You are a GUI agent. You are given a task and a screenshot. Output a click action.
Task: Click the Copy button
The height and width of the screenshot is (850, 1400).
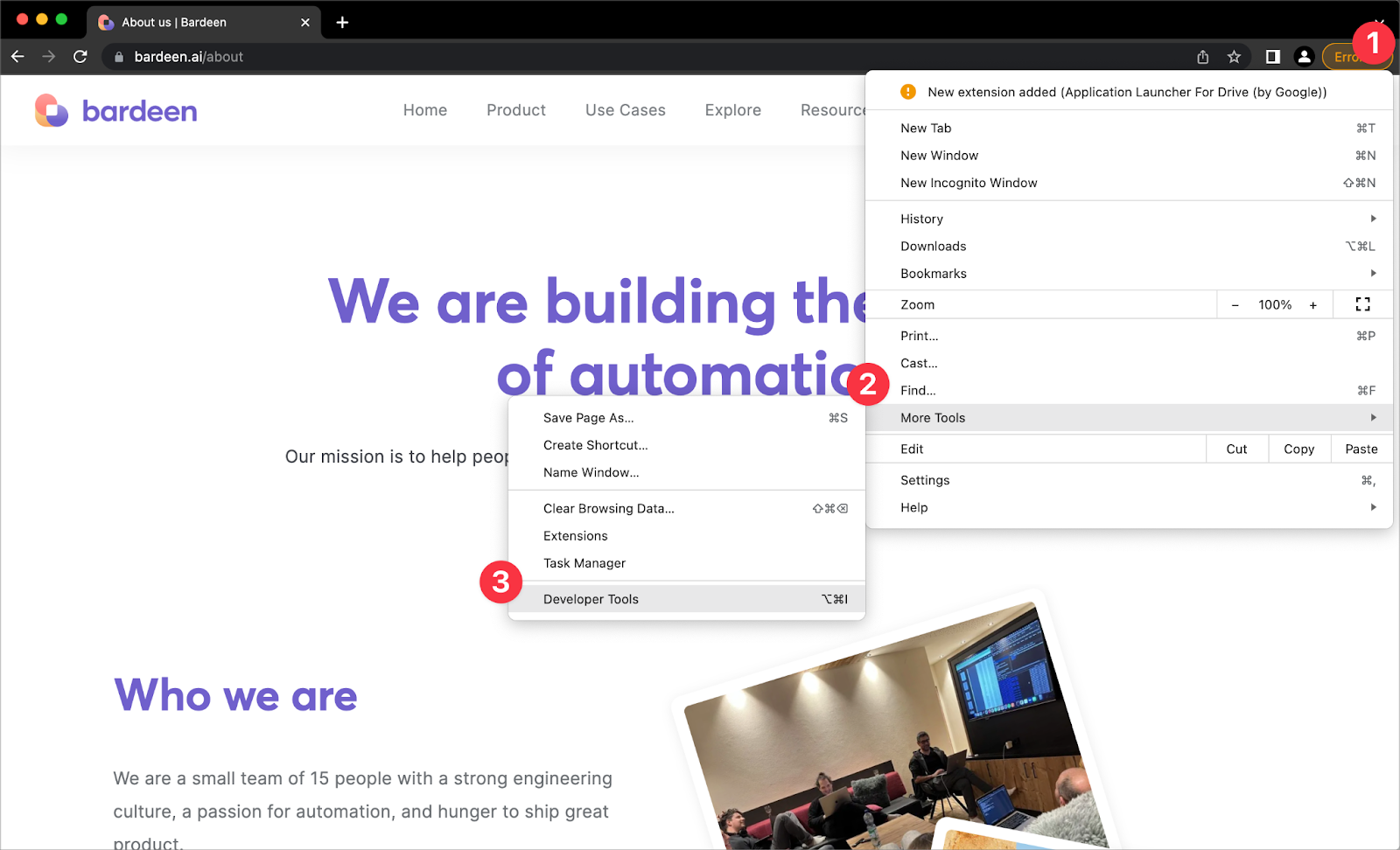pyautogui.click(x=1298, y=449)
